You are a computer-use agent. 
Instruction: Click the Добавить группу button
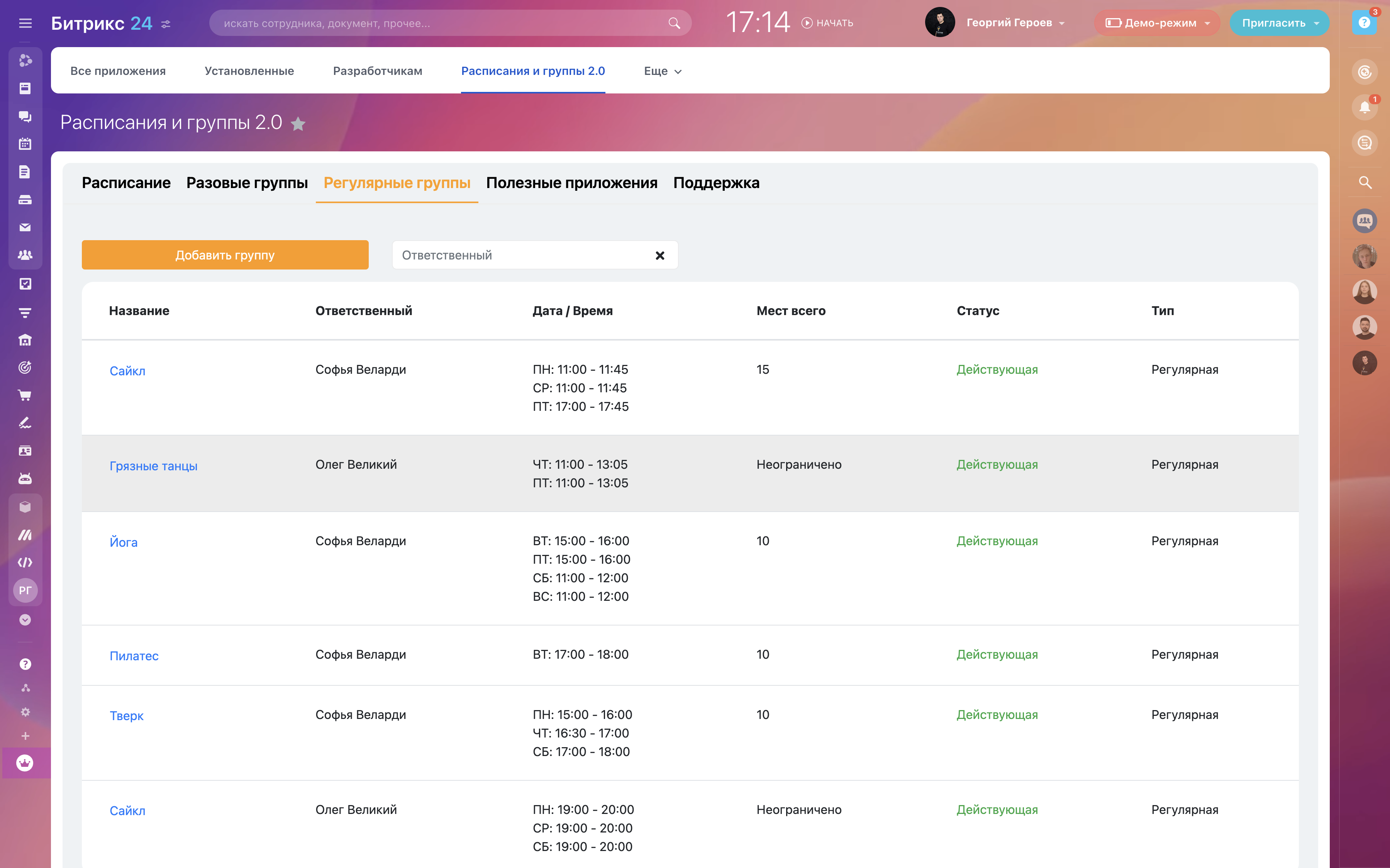tap(225, 255)
